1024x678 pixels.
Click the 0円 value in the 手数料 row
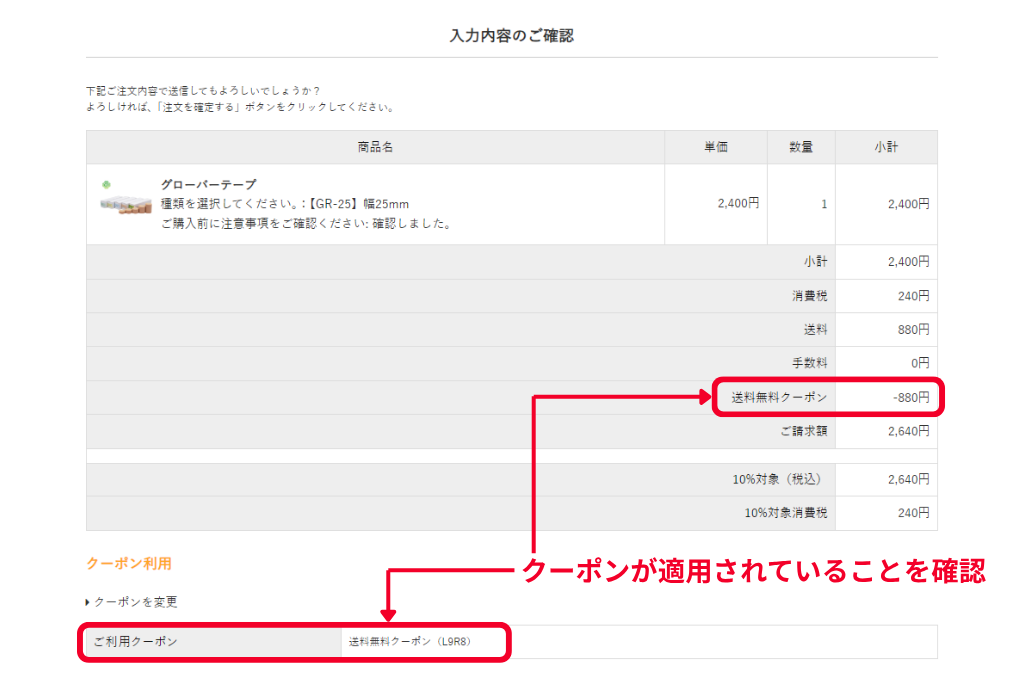pos(920,363)
